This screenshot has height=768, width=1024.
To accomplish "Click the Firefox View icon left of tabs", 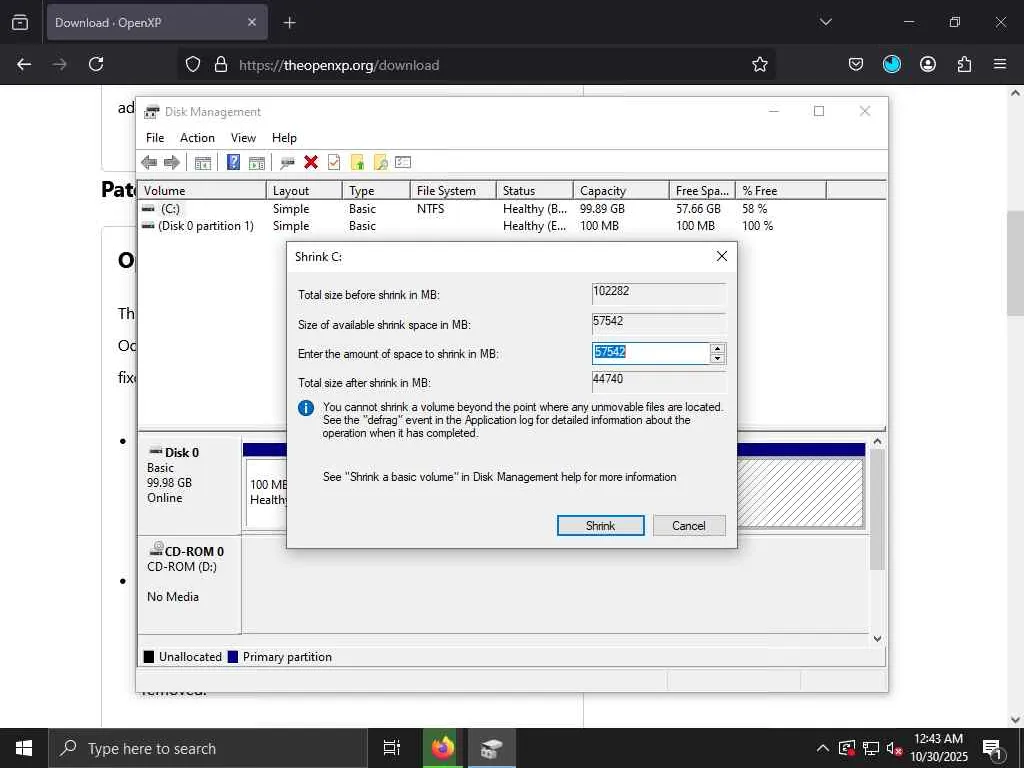I will coord(20,22).
